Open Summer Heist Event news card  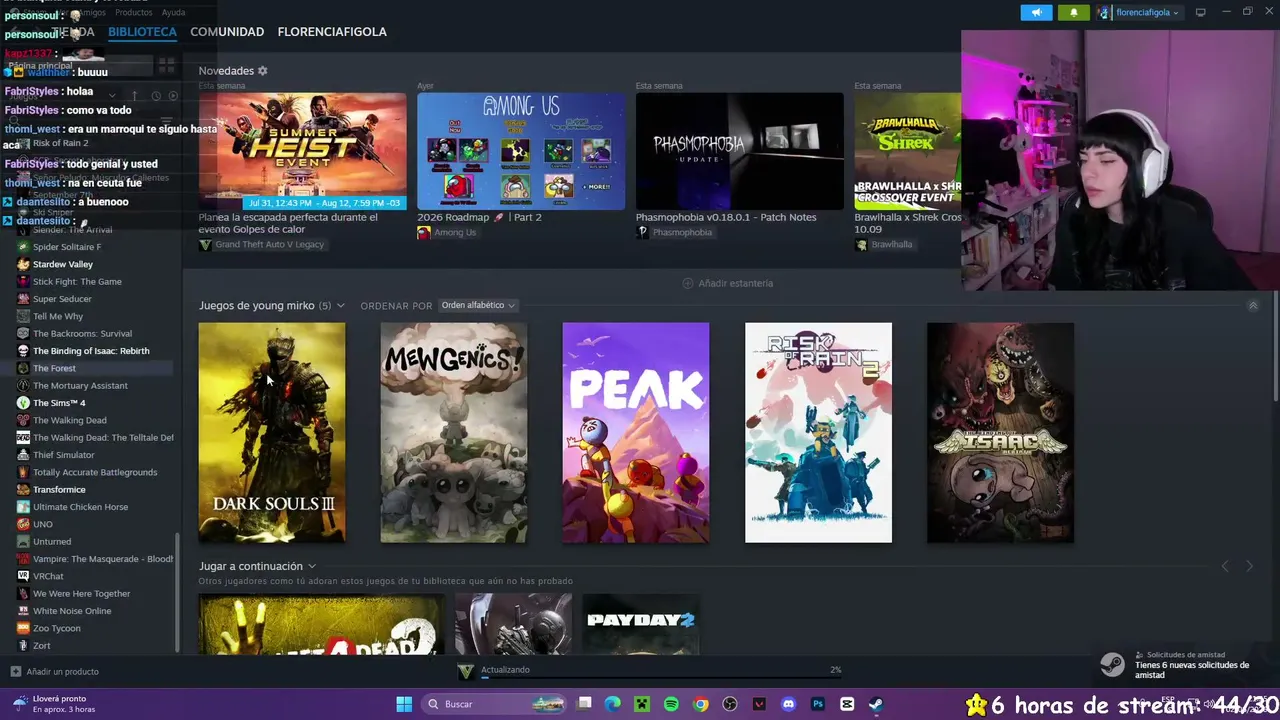(302, 151)
